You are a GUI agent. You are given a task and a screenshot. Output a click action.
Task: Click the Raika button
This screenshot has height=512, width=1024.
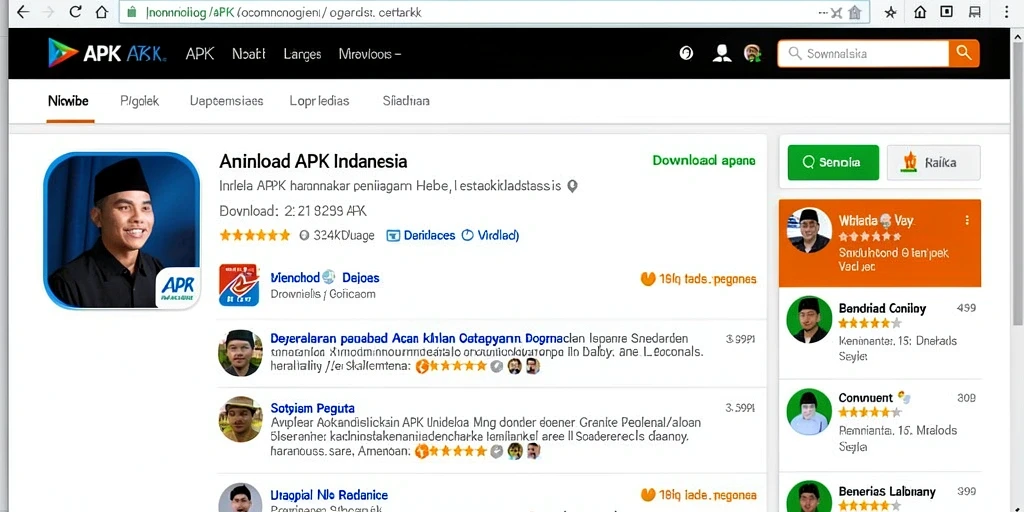coord(933,163)
